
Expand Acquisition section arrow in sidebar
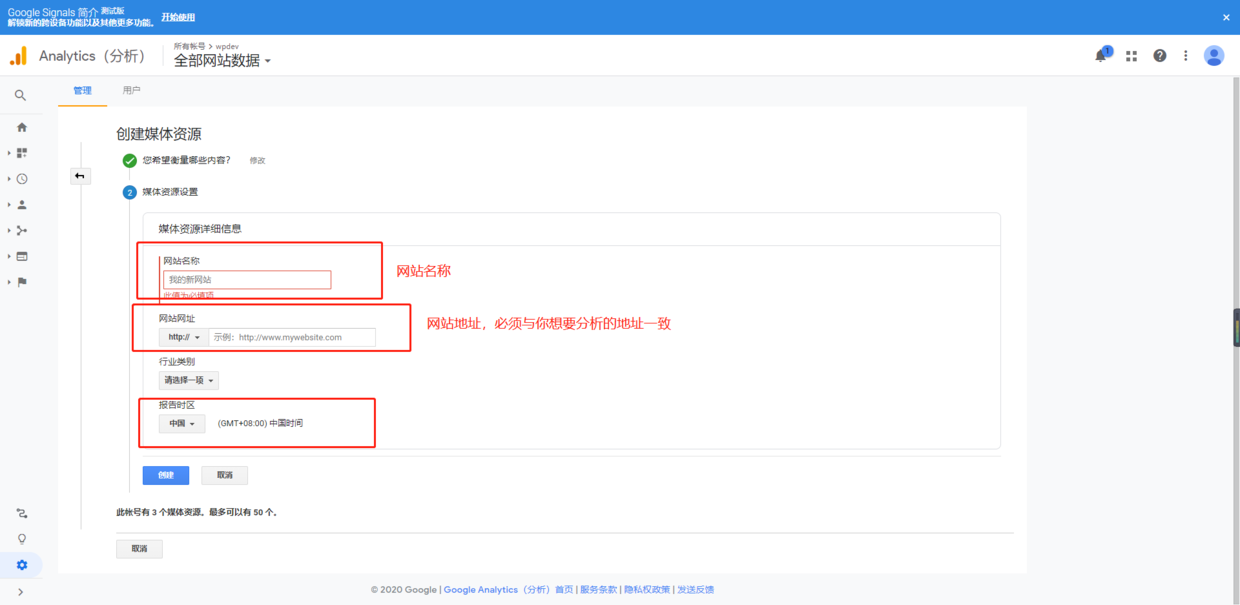(9, 231)
